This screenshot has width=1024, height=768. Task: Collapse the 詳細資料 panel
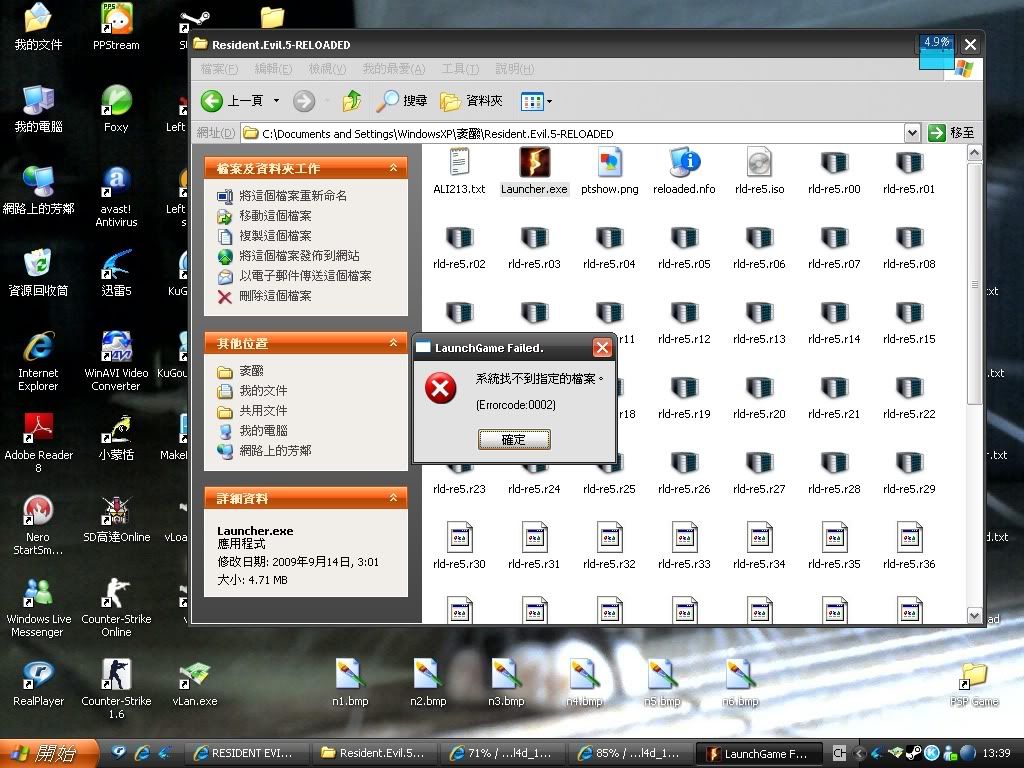[394, 498]
